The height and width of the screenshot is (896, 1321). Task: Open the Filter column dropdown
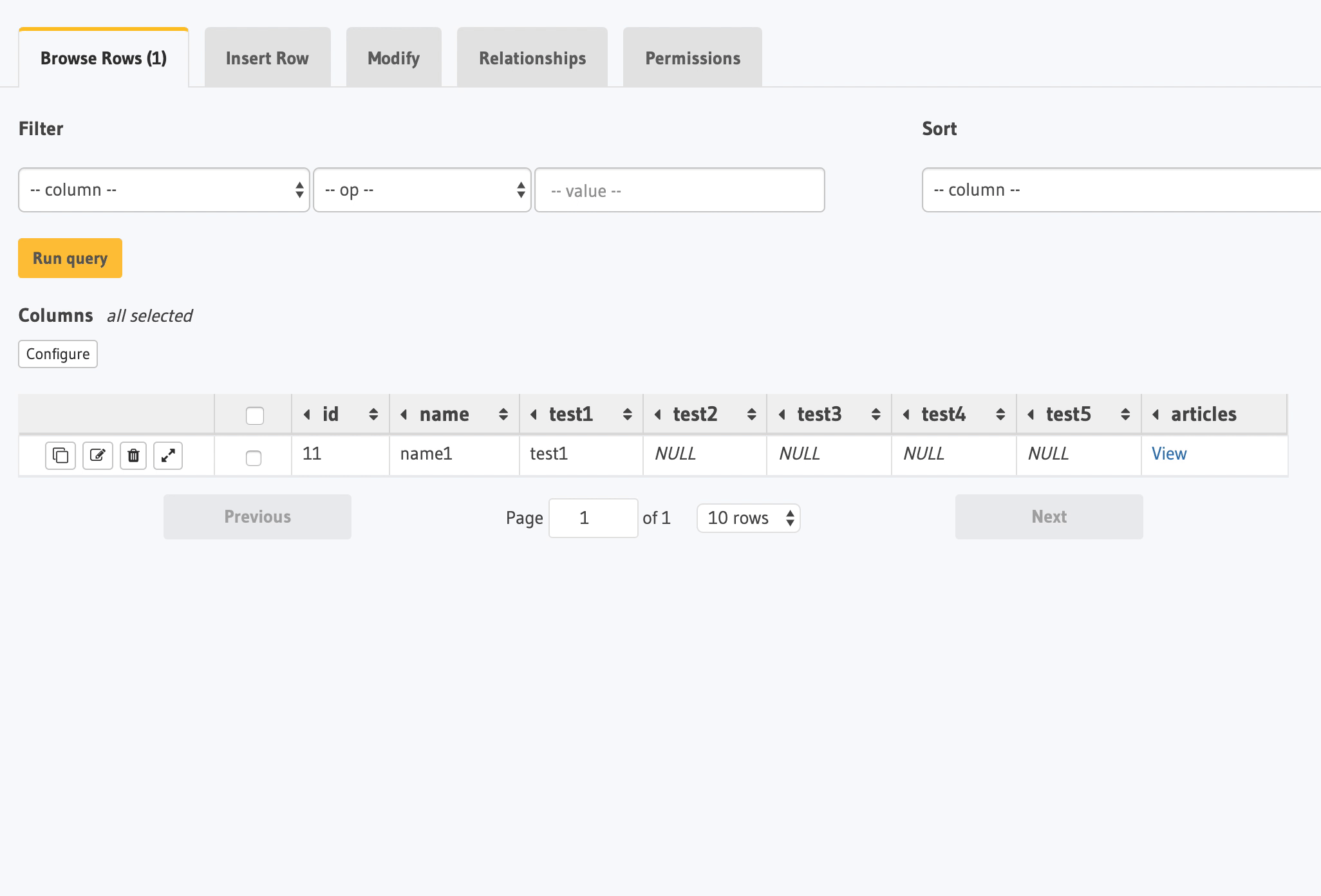coord(164,190)
